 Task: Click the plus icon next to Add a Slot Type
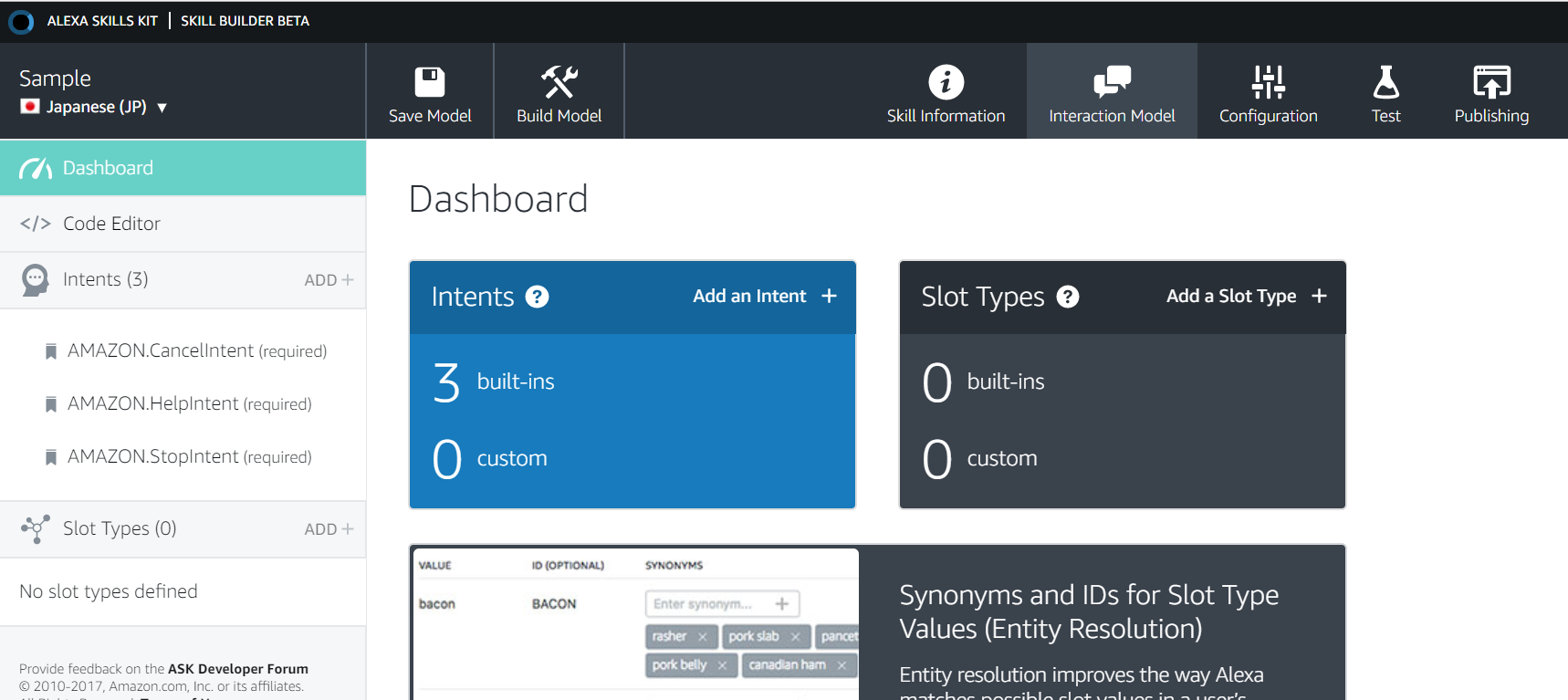pyautogui.click(x=1319, y=296)
